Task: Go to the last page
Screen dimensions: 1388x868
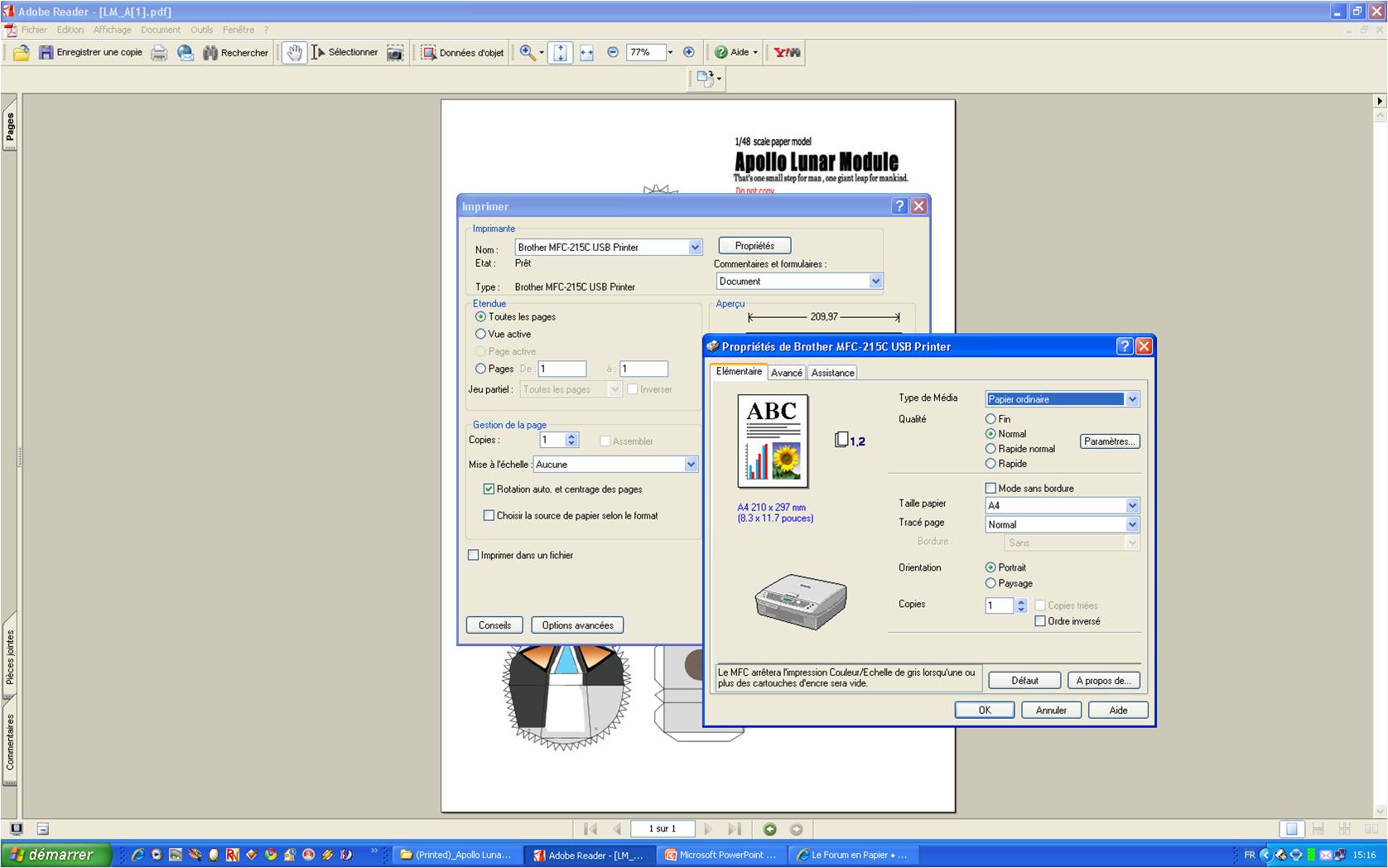Action: pyautogui.click(x=735, y=828)
